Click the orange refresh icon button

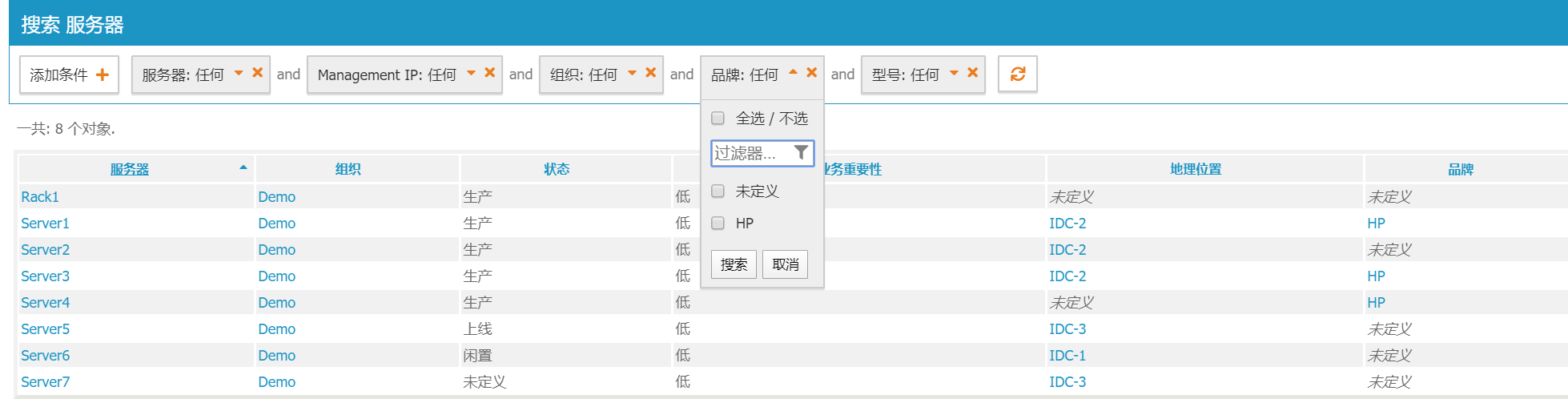point(1017,75)
